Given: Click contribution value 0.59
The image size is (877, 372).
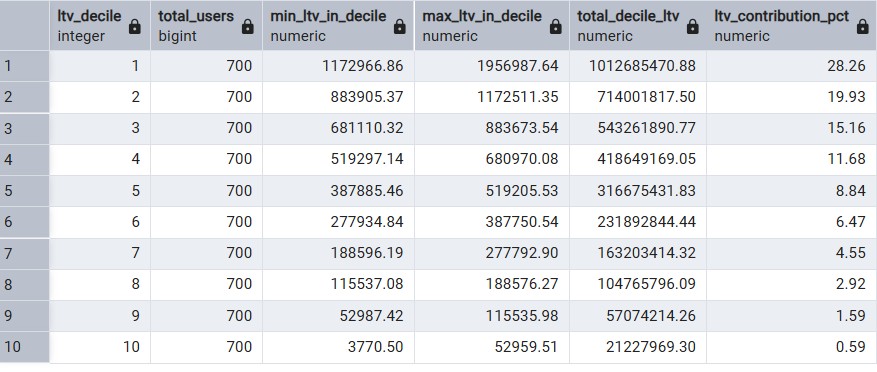Looking at the screenshot, I should (851, 347).
